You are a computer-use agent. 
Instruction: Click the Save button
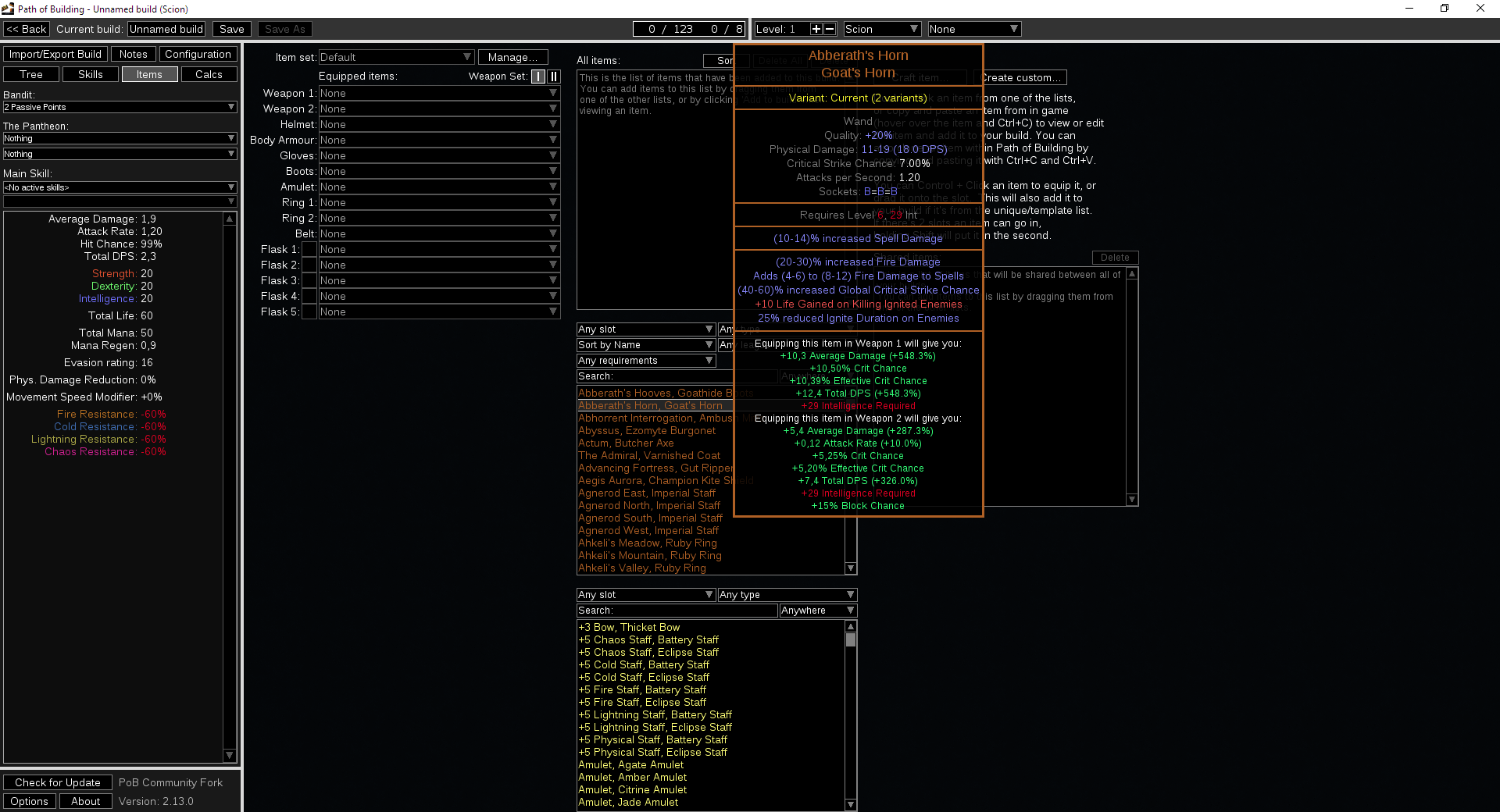click(x=232, y=29)
